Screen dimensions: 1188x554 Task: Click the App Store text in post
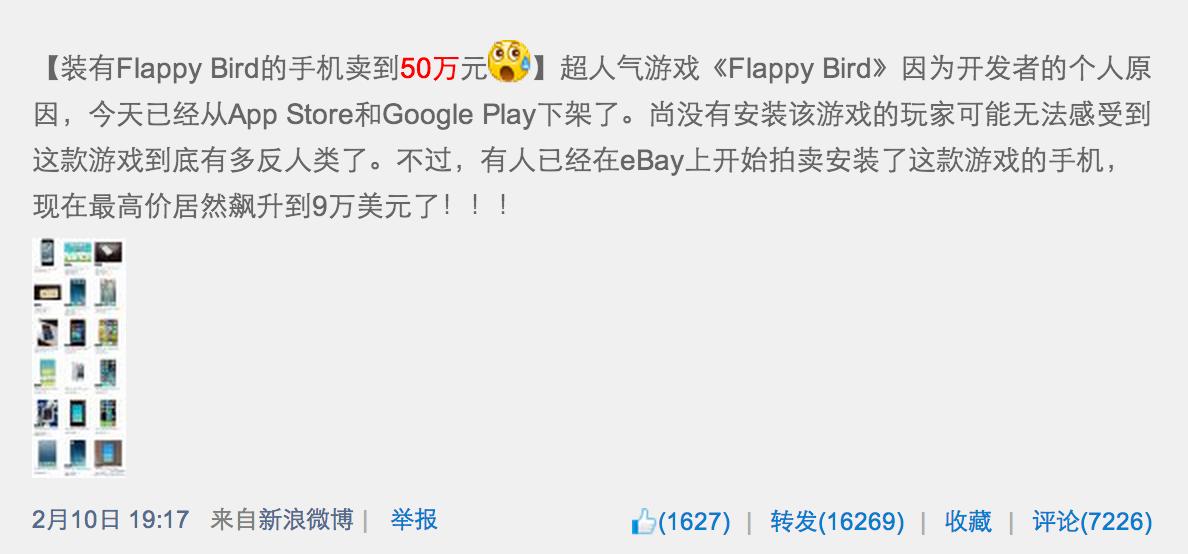tap(290, 115)
